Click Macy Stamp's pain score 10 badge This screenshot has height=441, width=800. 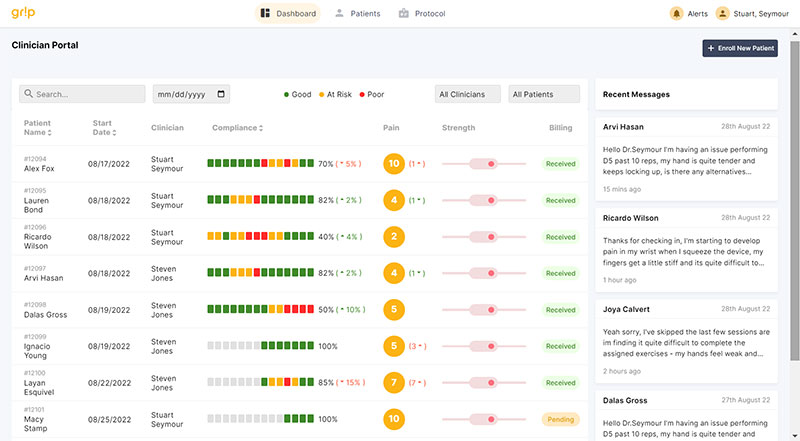[x=394, y=419]
